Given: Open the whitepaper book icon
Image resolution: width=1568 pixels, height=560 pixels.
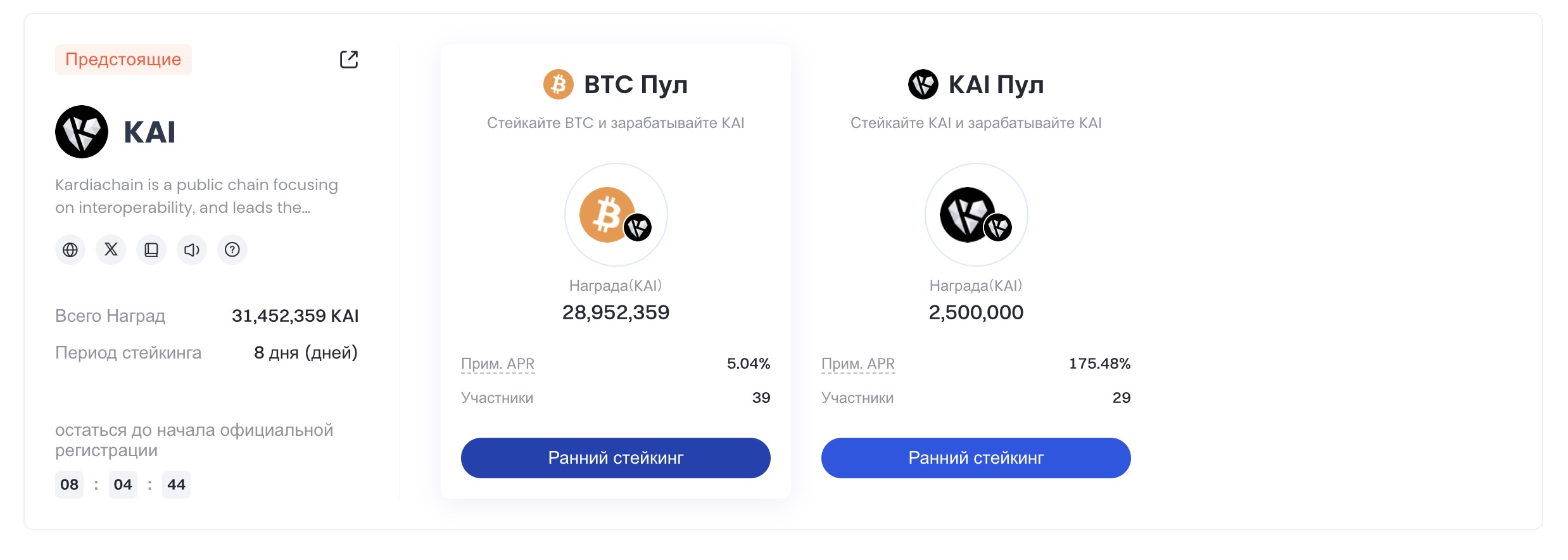Looking at the screenshot, I should (x=151, y=250).
